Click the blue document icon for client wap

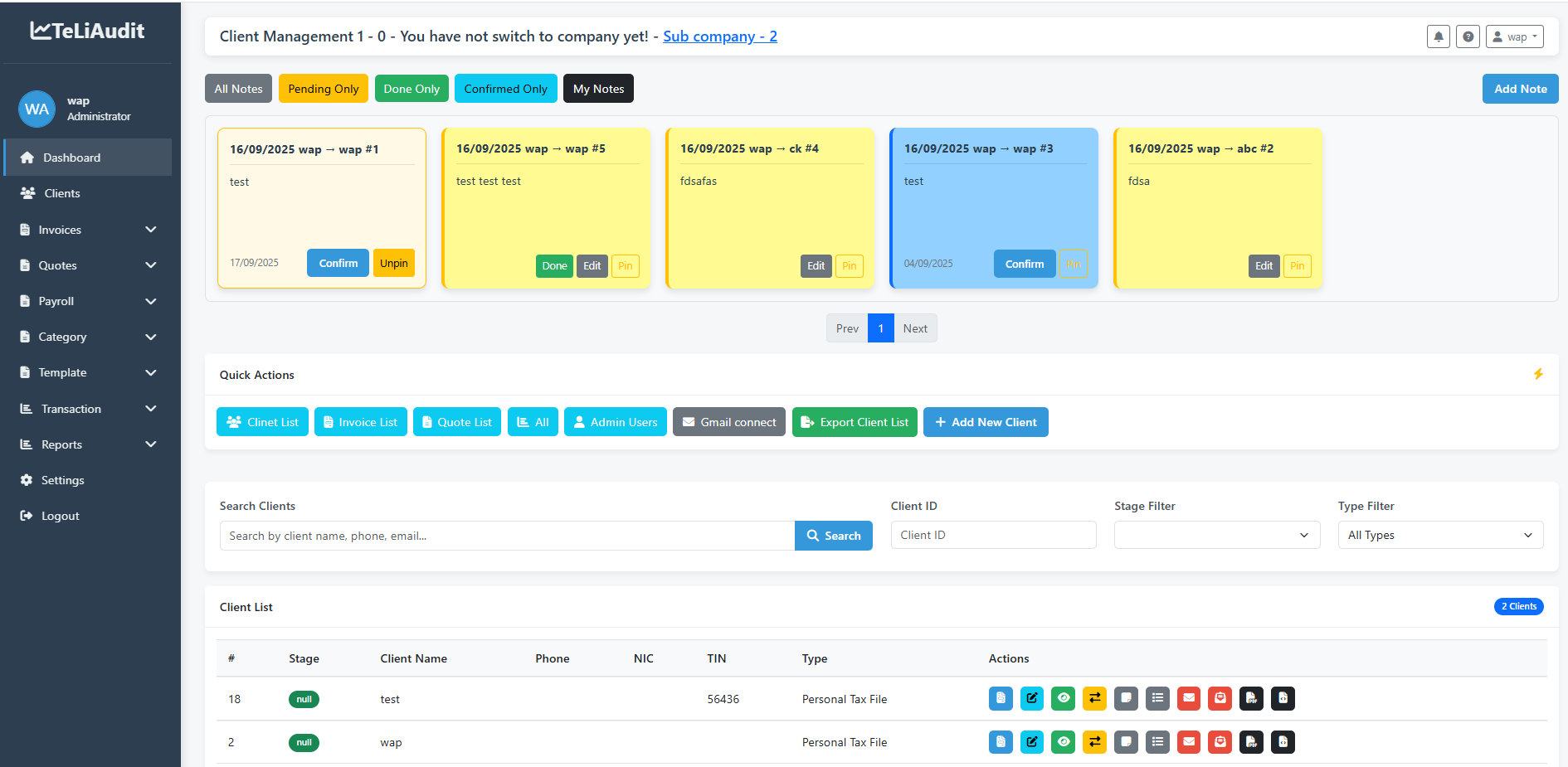coord(1001,742)
